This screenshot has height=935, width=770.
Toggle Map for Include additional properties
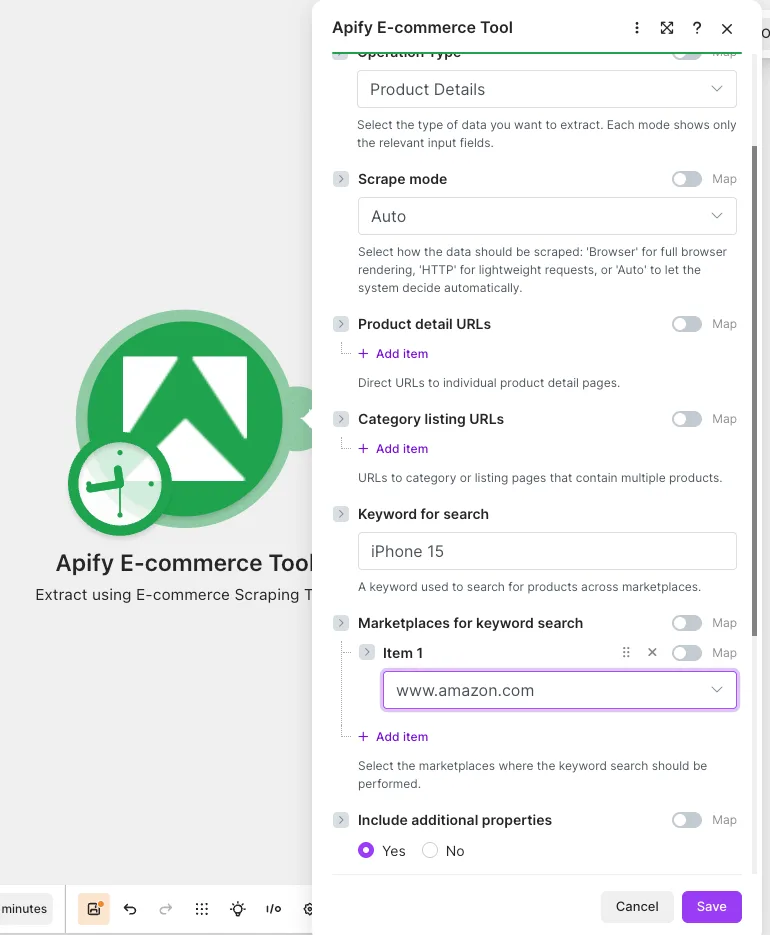coord(686,820)
